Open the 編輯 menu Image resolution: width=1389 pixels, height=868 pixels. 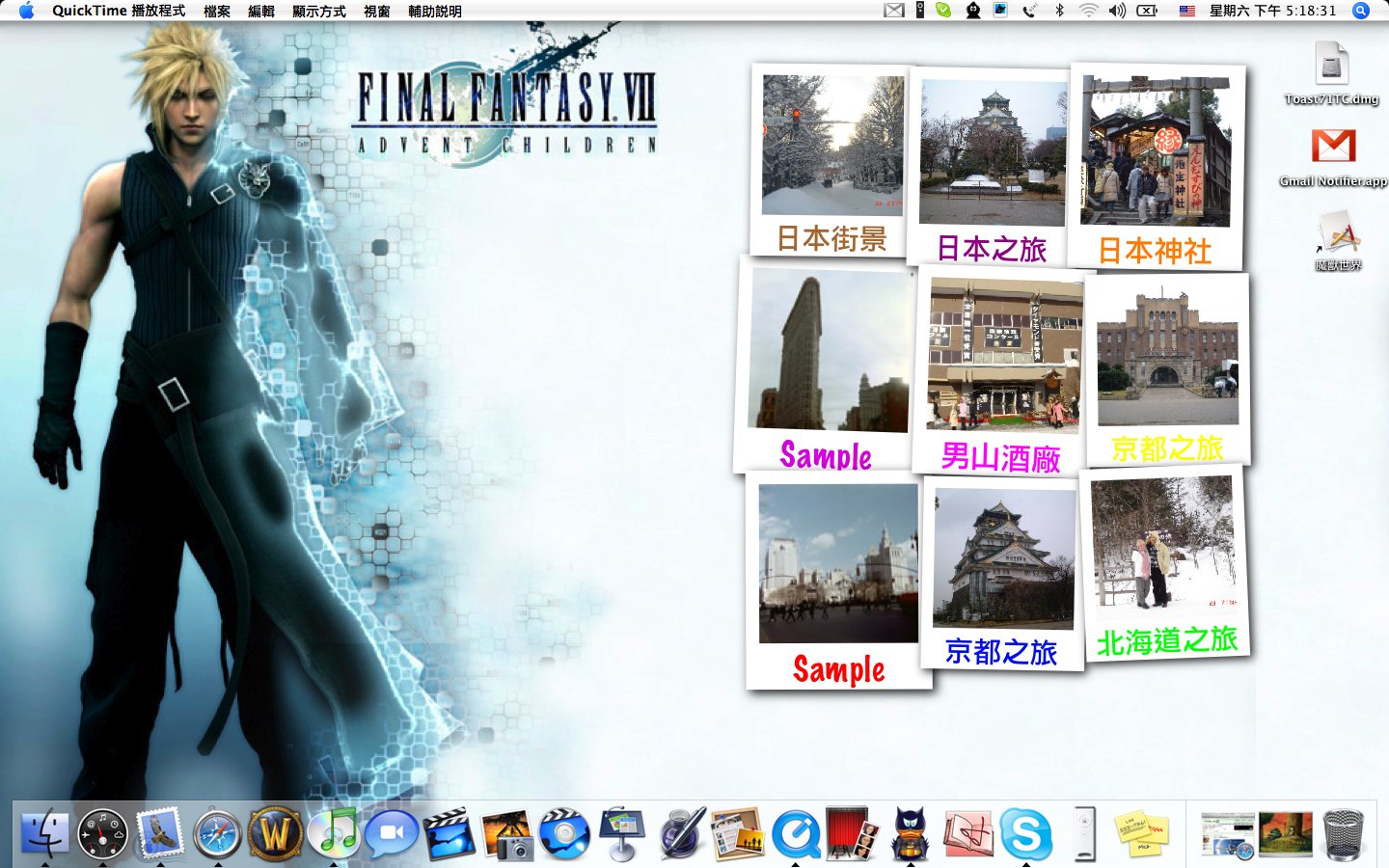[x=261, y=11]
